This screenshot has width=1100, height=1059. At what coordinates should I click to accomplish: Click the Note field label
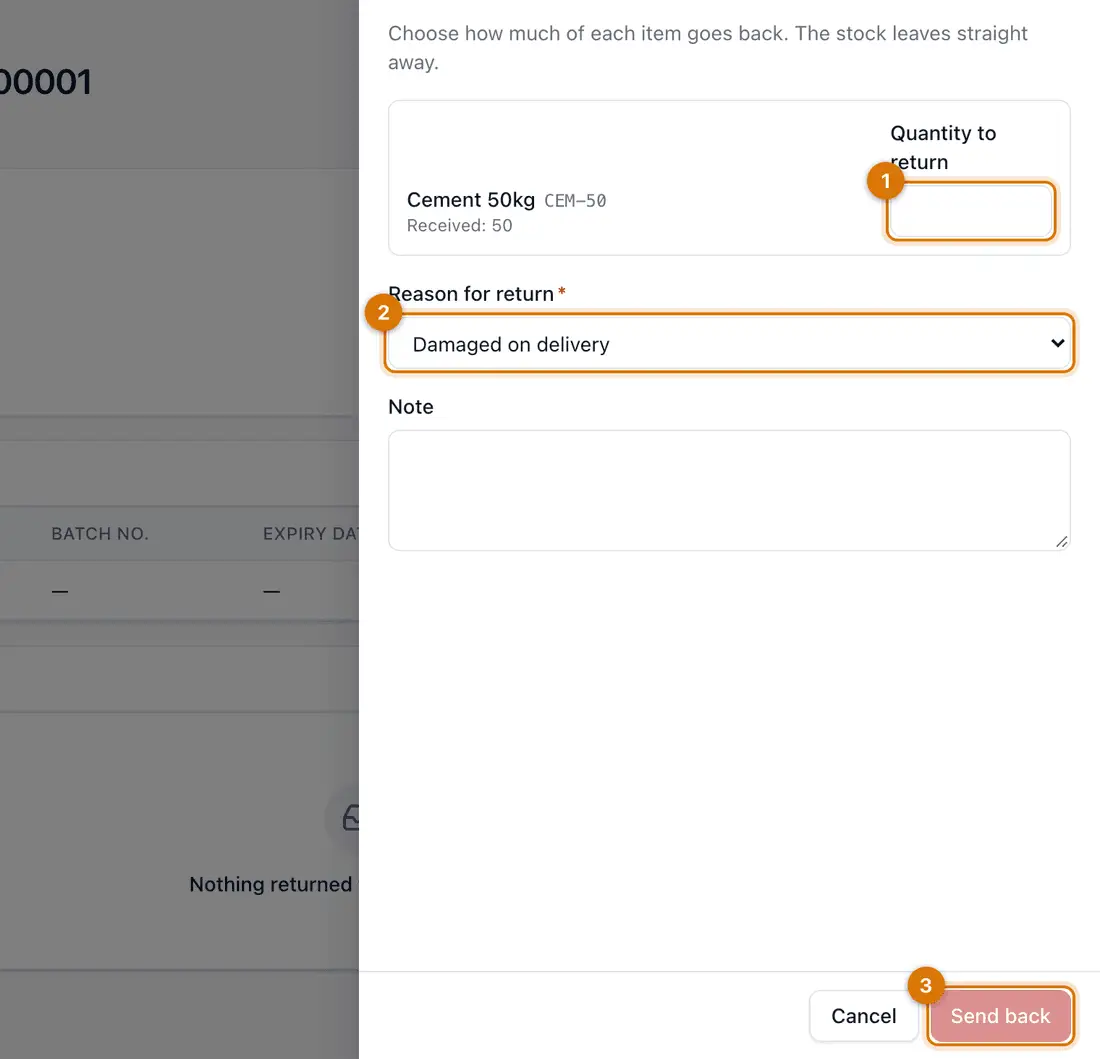[411, 407]
